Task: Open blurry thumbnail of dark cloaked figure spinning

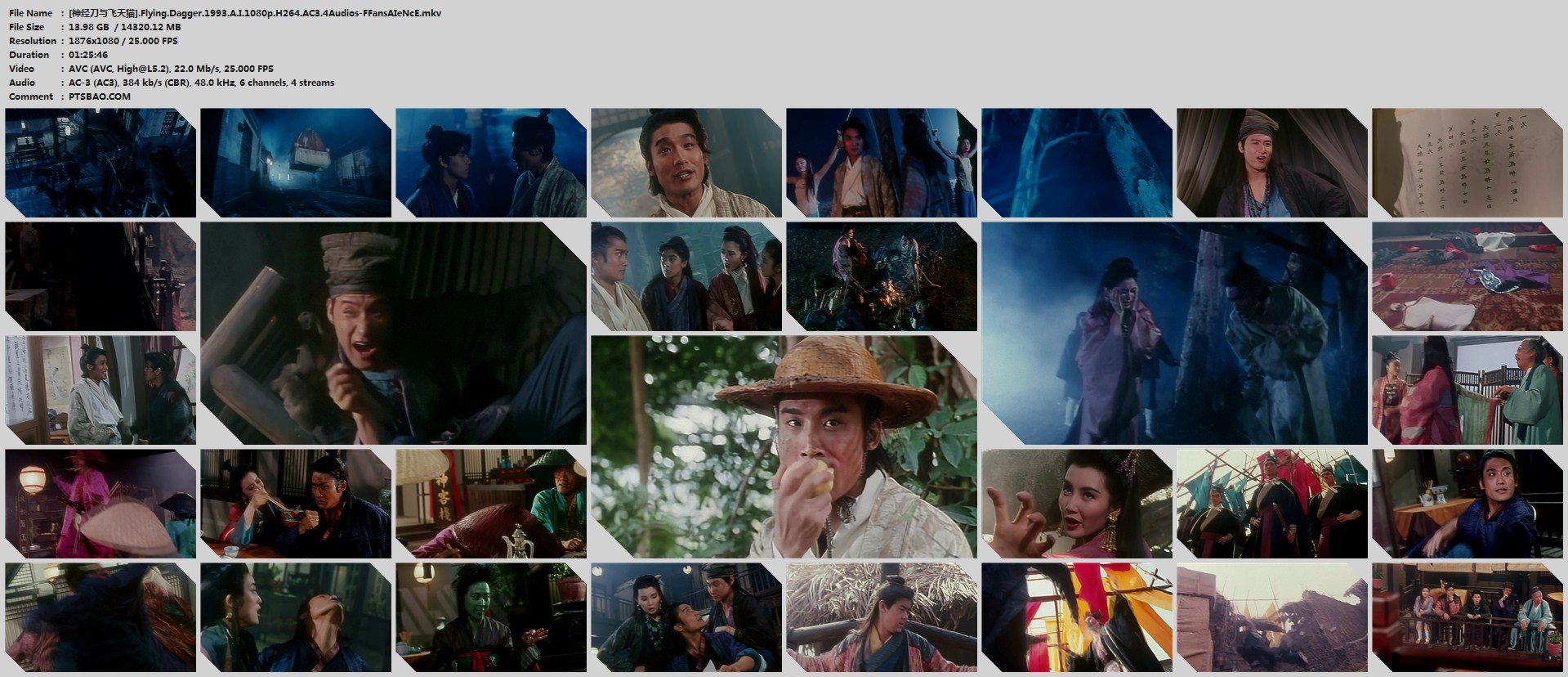Action: pyautogui.click(x=101, y=617)
